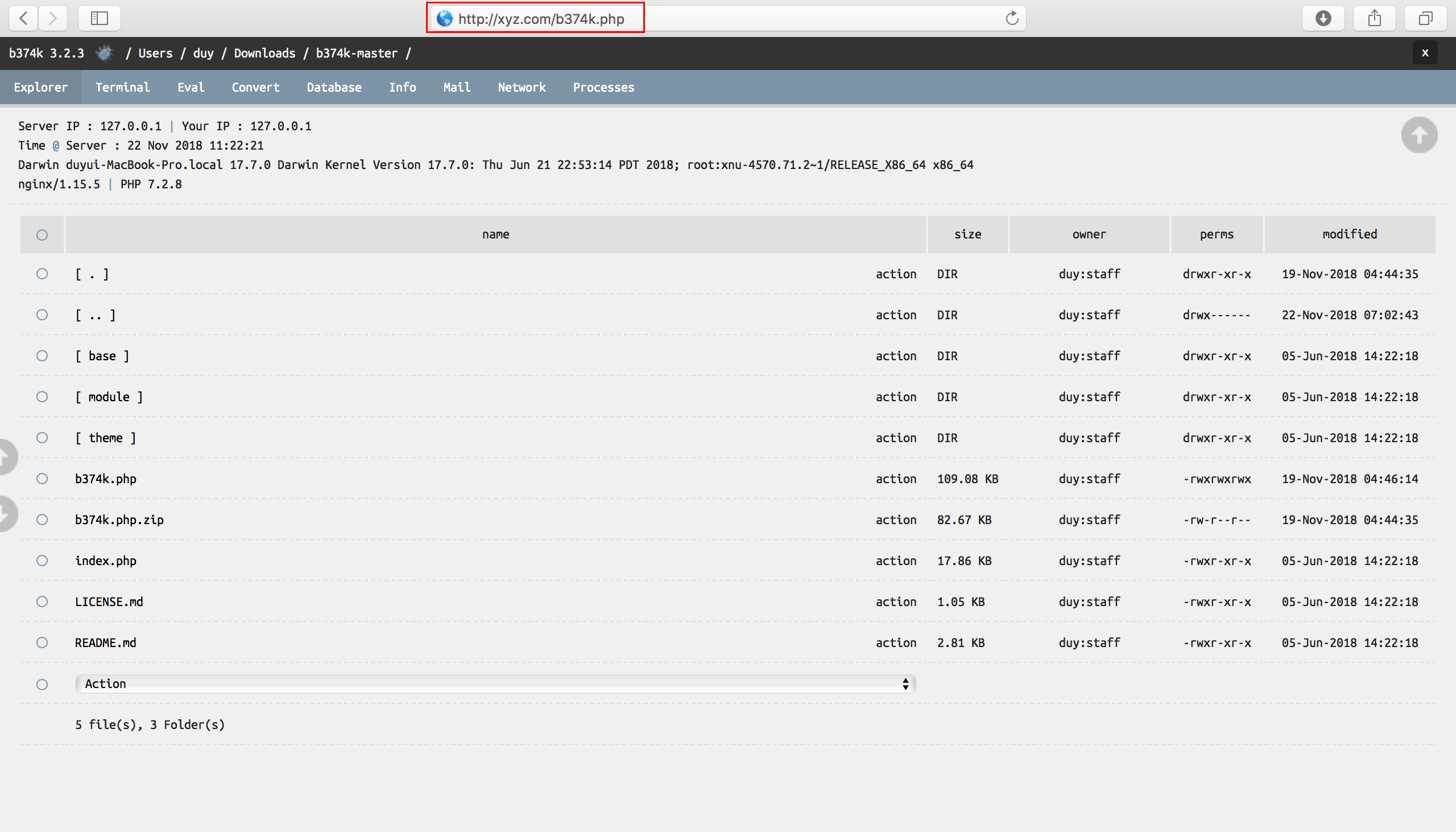Select the checkbox for the base folder
1456x832 pixels.
42,356
